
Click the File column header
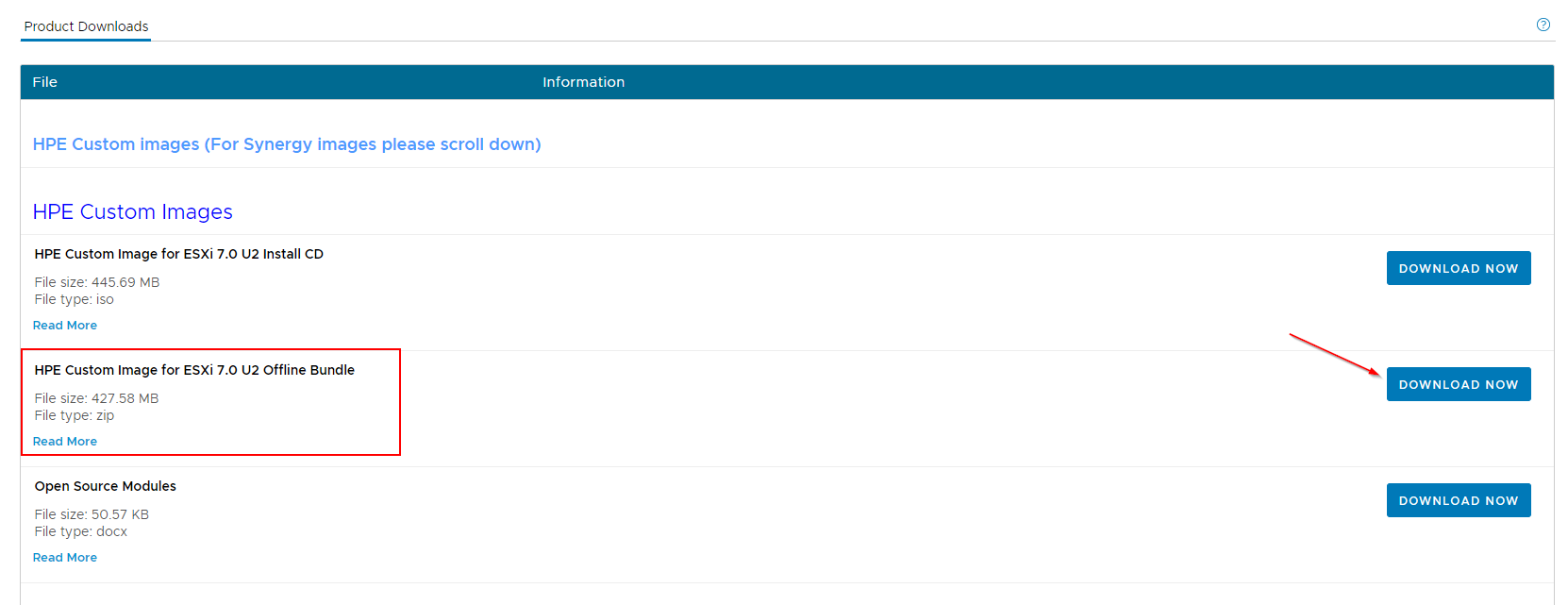tap(45, 82)
